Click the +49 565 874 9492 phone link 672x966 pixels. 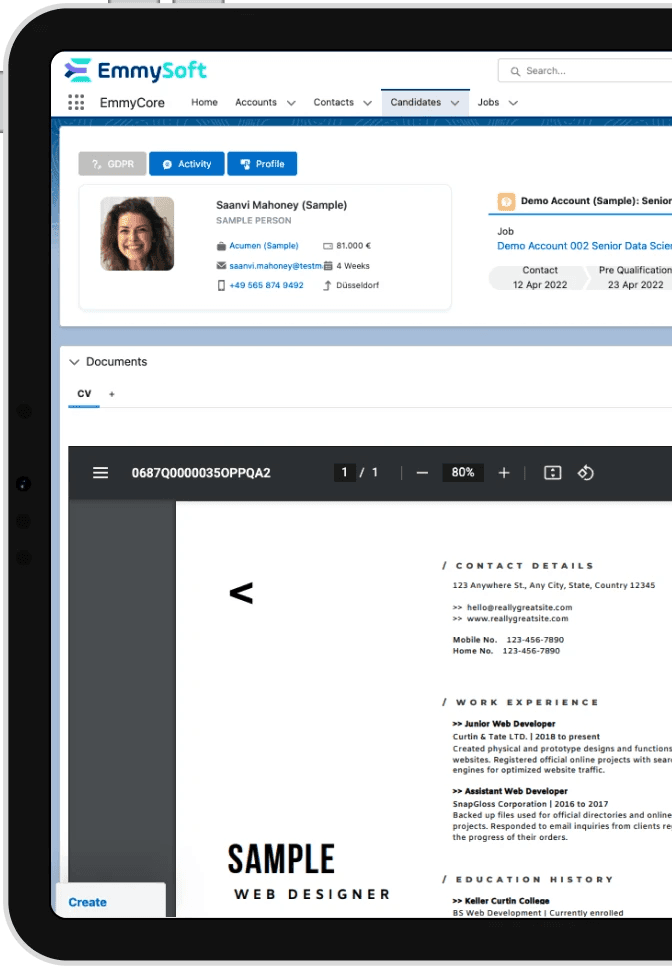[266, 285]
